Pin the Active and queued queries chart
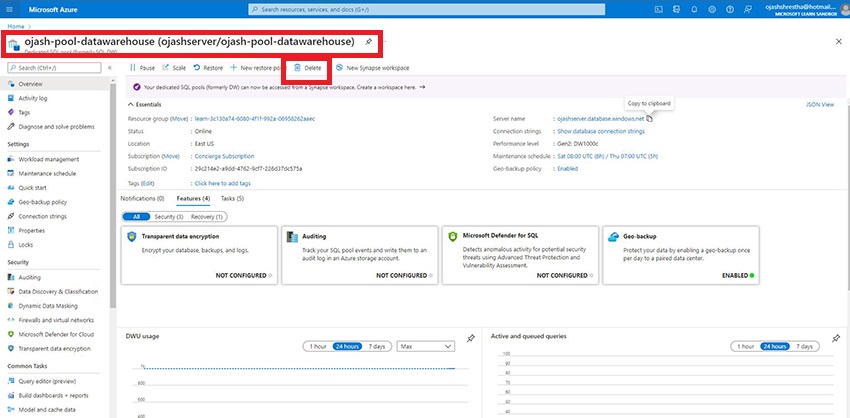This screenshot has width=850, height=418. 836,338
